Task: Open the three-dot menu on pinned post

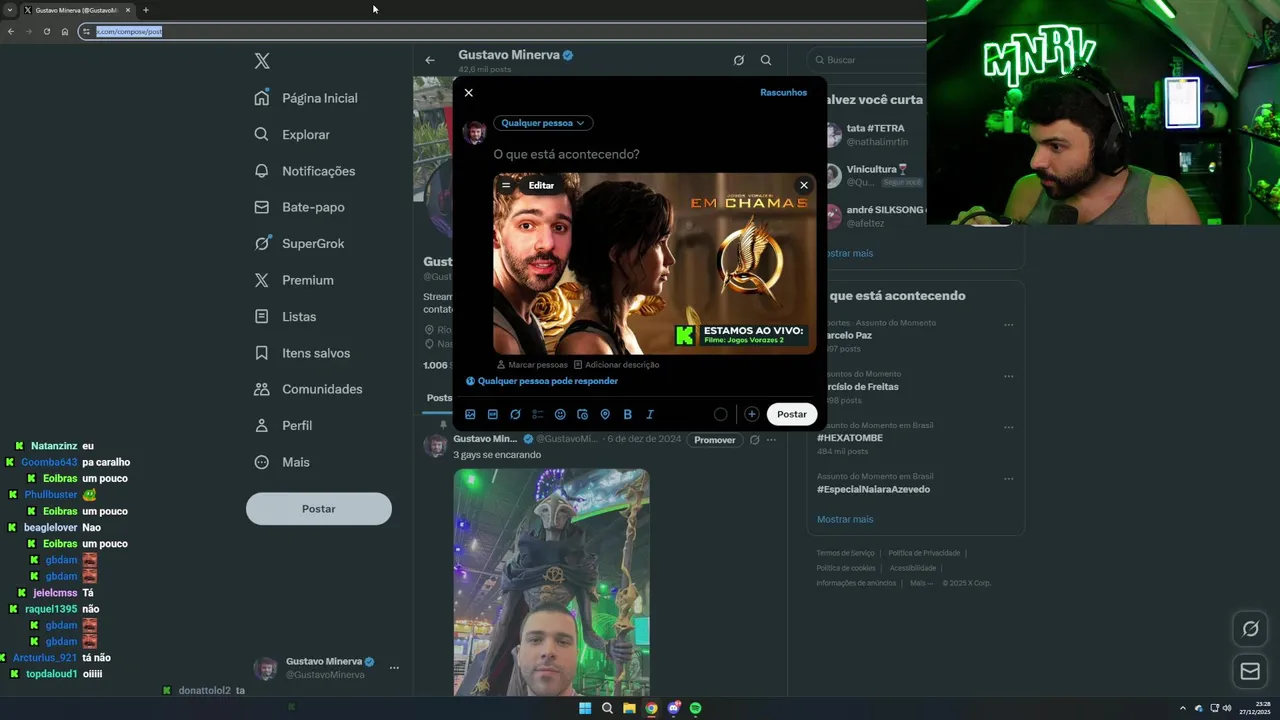Action: pyautogui.click(x=771, y=440)
